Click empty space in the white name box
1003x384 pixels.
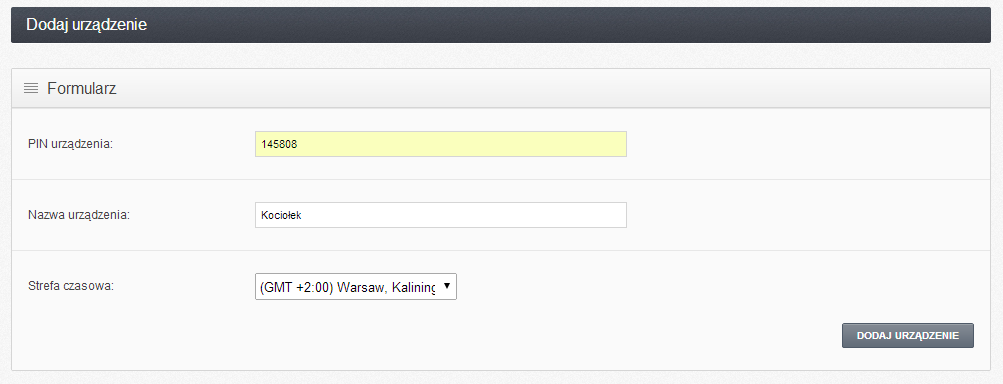pyautogui.click(x=467, y=215)
